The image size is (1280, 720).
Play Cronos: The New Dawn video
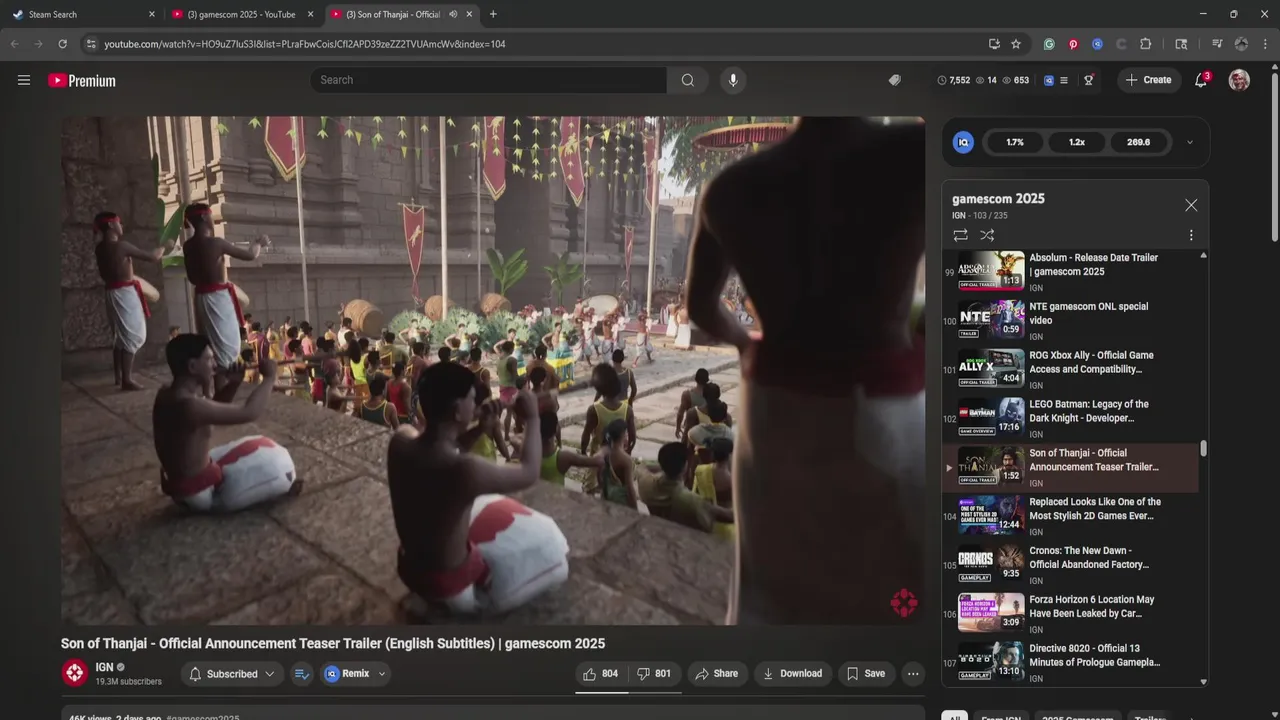click(x=1070, y=565)
